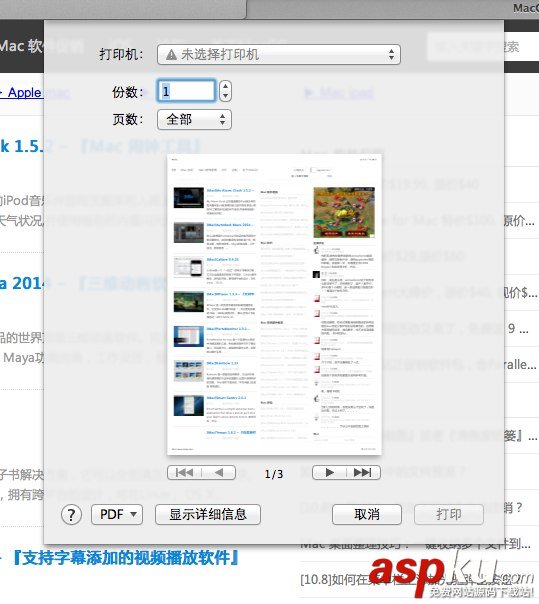Open the PDF options dropdown
This screenshot has height=604, width=539.
tap(117, 514)
